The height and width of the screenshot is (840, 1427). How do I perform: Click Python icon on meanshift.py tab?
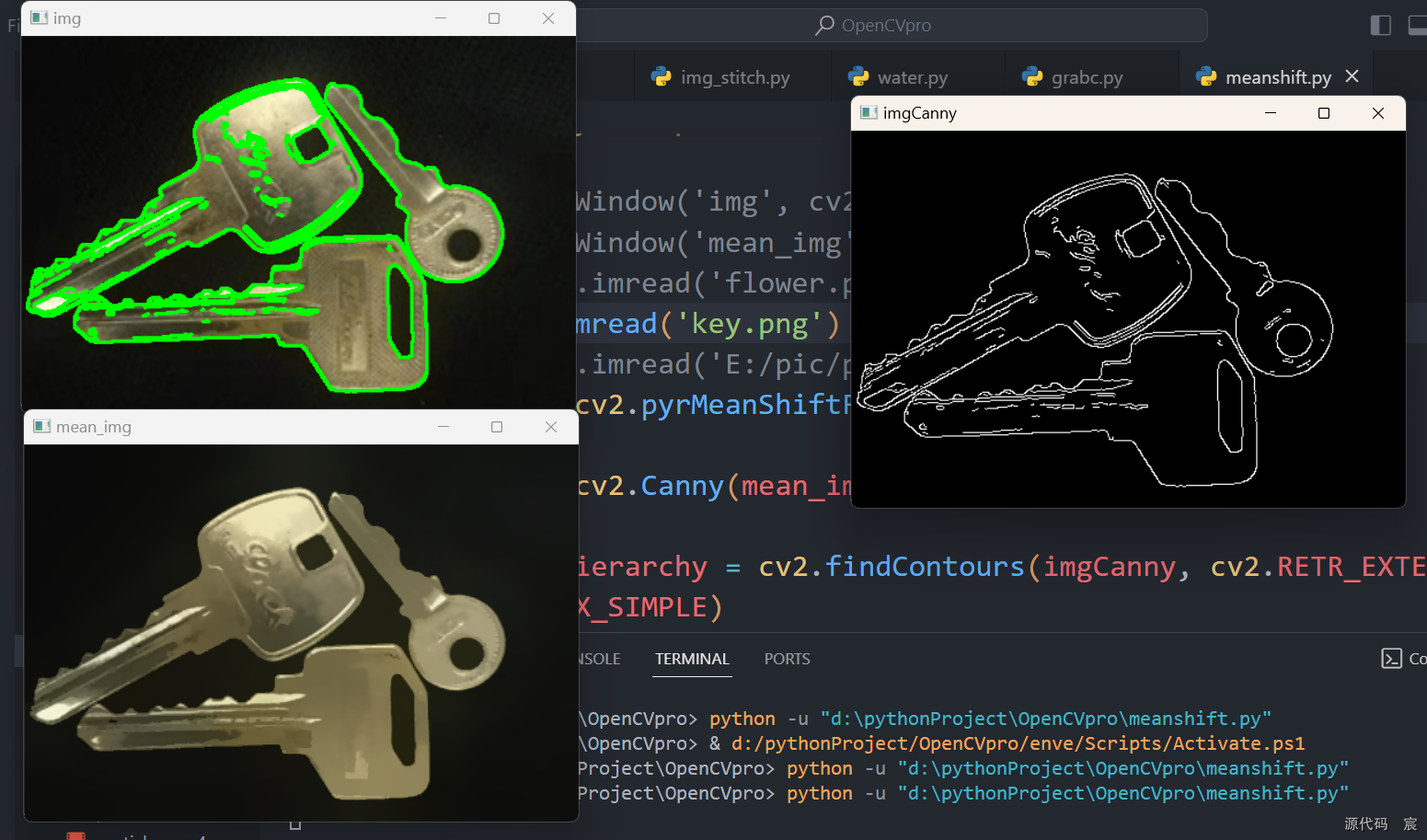point(1206,76)
